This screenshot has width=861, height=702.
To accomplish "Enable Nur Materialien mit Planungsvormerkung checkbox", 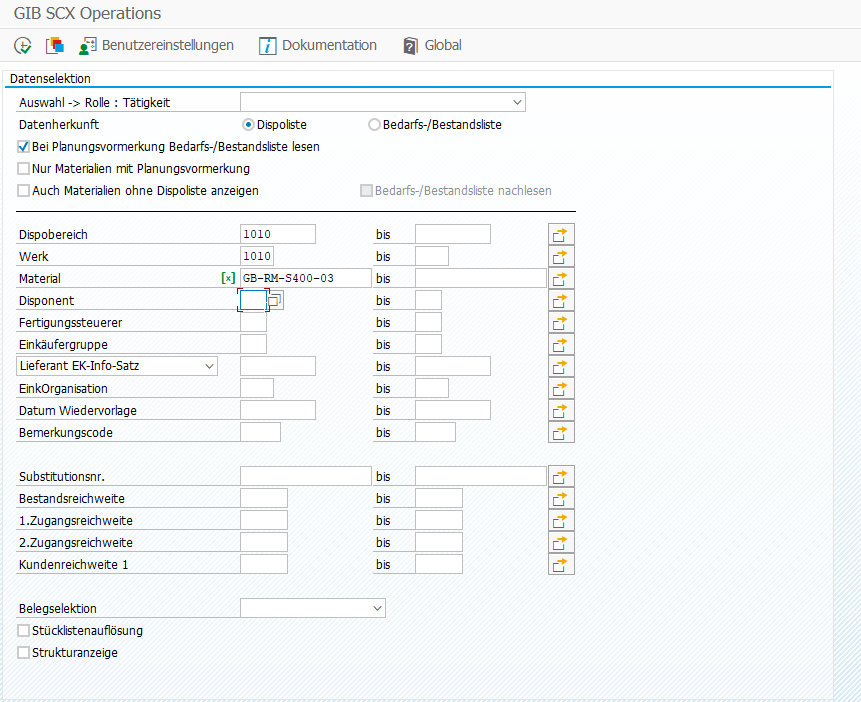I will 24,169.
